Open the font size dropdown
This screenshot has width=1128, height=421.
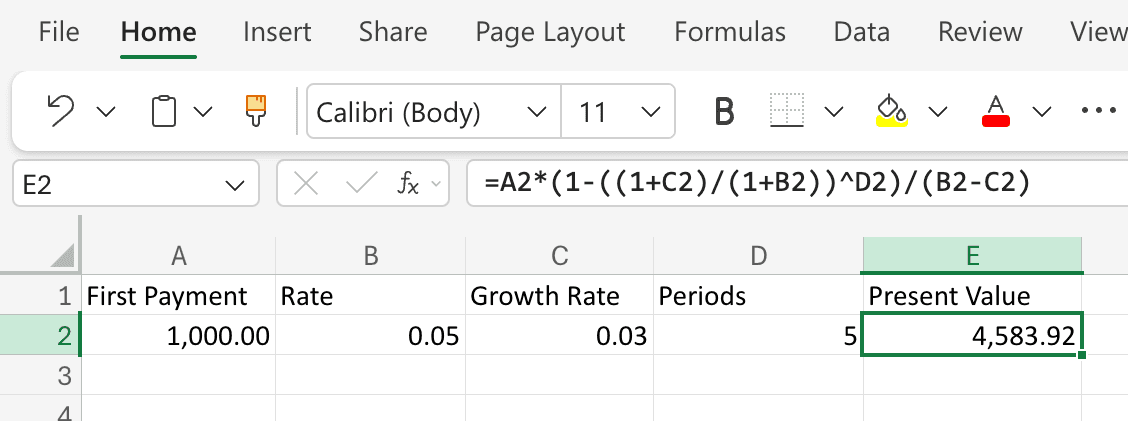point(651,111)
